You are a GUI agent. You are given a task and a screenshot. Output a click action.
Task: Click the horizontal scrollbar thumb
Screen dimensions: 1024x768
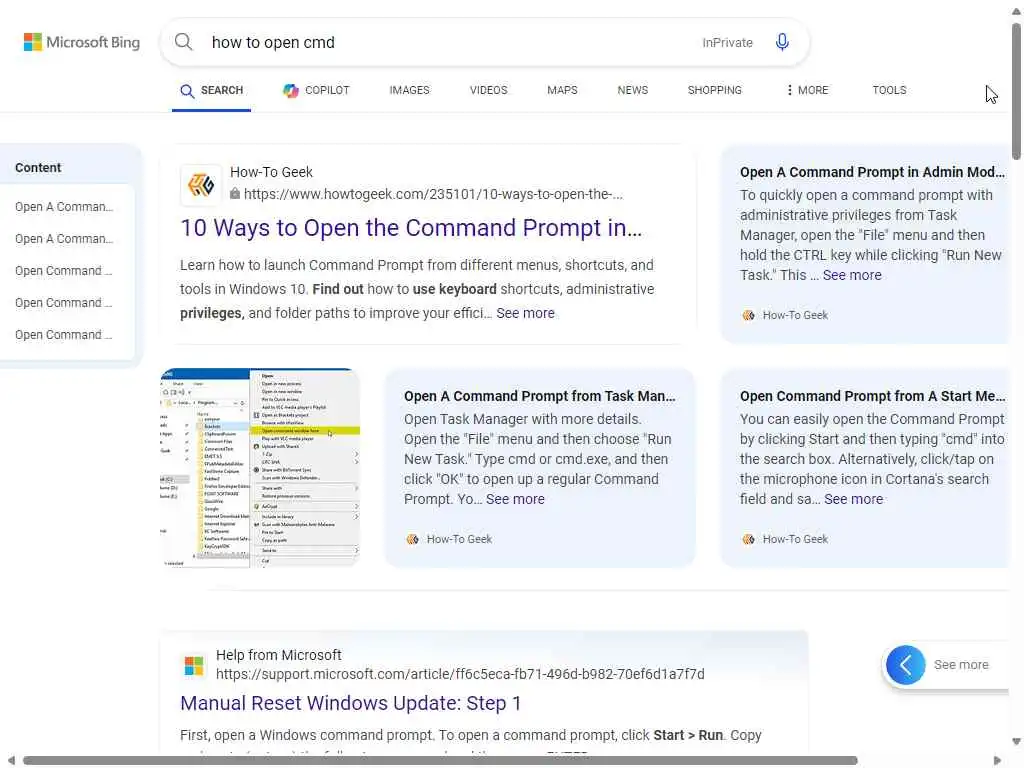[440, 761]
